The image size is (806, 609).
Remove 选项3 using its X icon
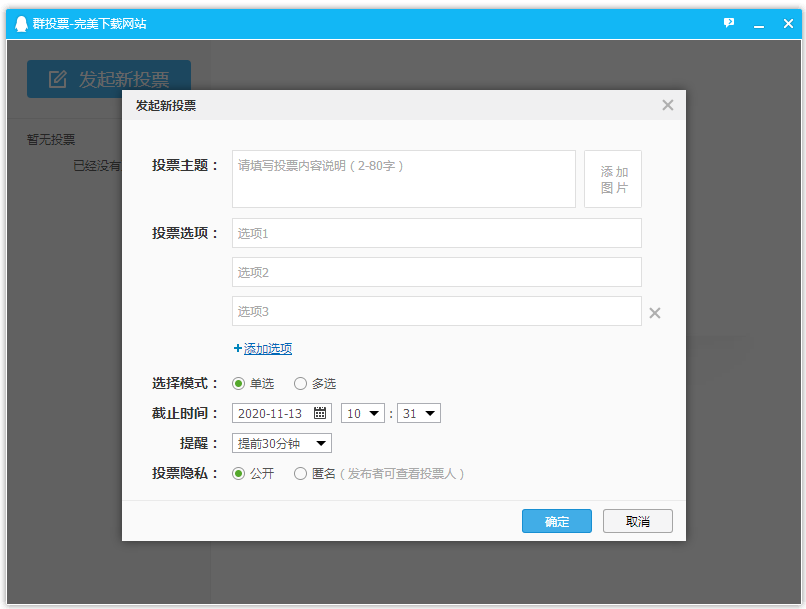(x=655, y=312)
